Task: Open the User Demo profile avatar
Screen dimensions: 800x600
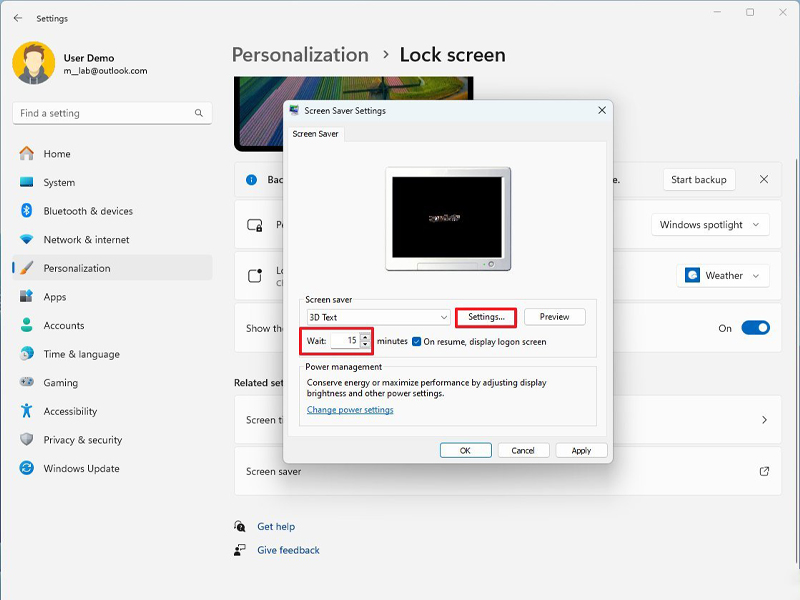Action: [x=34, y=63]
